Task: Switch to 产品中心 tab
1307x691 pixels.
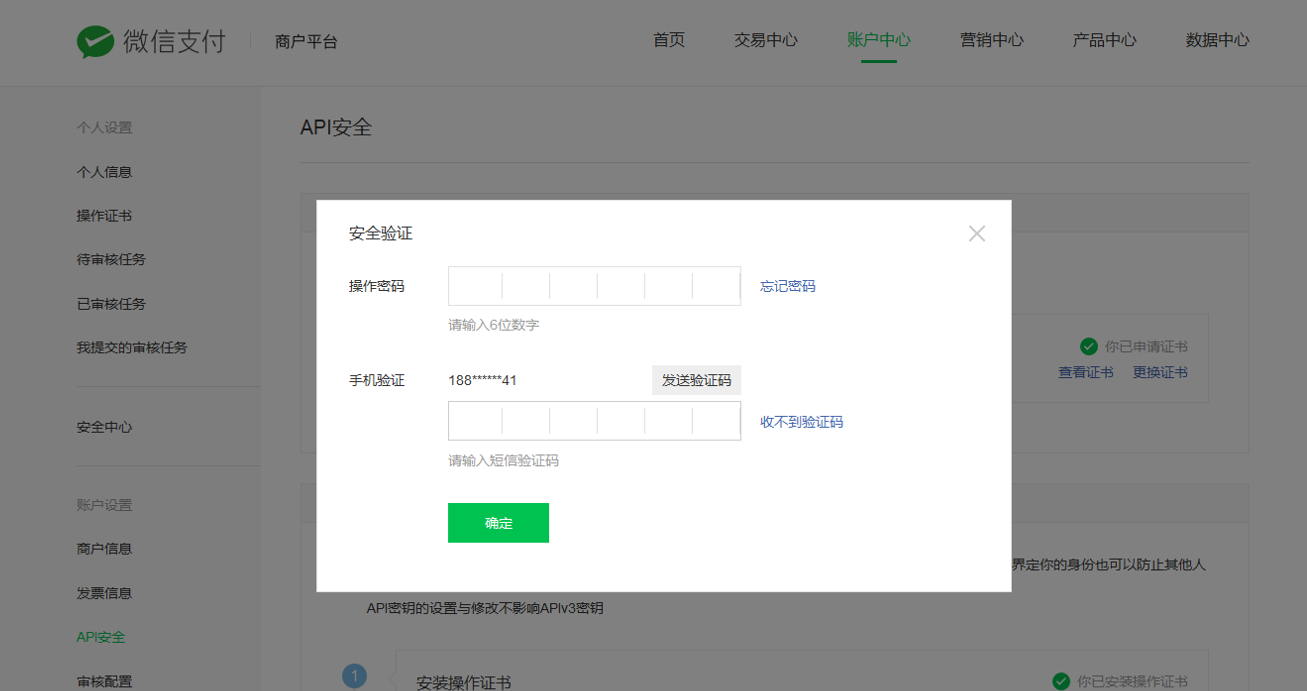Action: click(x=1105, y=40)
